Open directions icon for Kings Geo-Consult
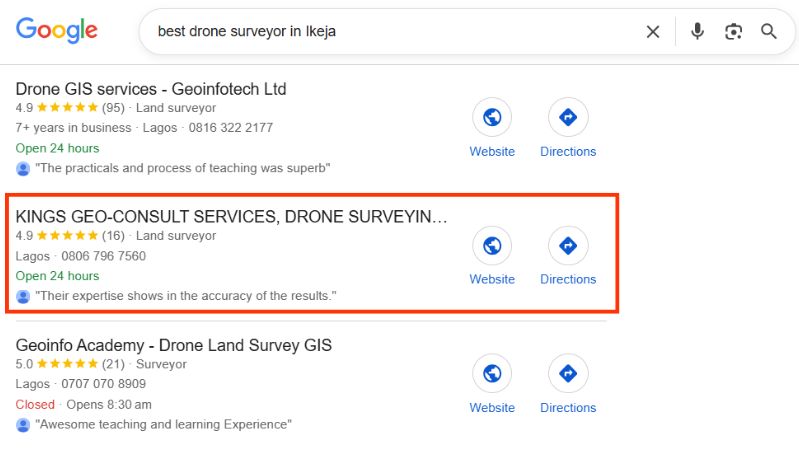 click(x=568, y=246)
